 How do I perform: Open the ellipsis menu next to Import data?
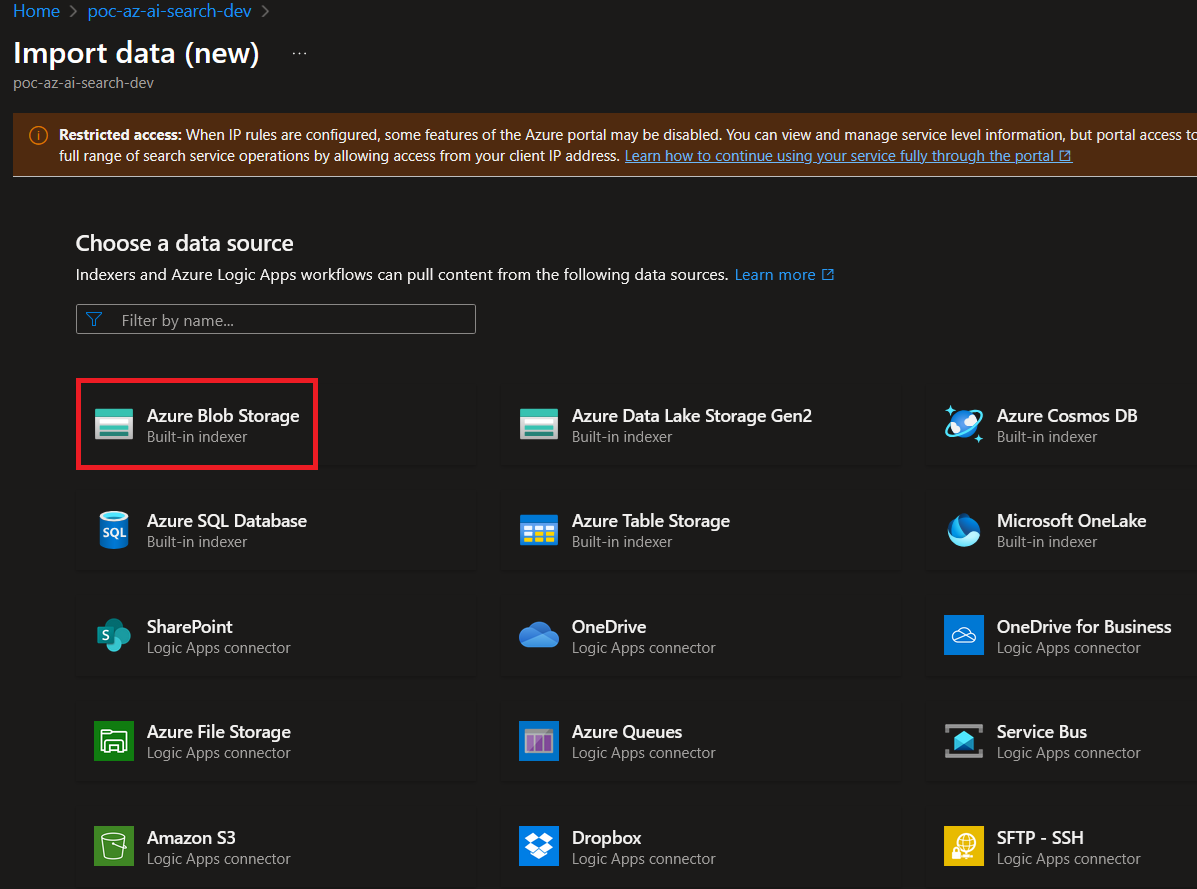[x=299, y=53]
